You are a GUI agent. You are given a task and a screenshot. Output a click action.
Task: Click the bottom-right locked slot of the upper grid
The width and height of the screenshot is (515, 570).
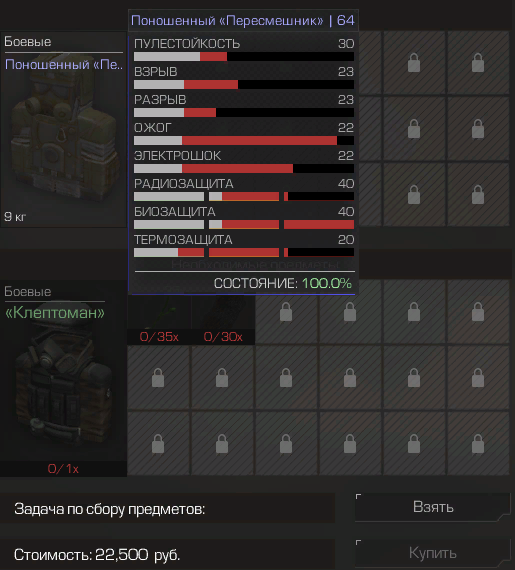point(478,194)
